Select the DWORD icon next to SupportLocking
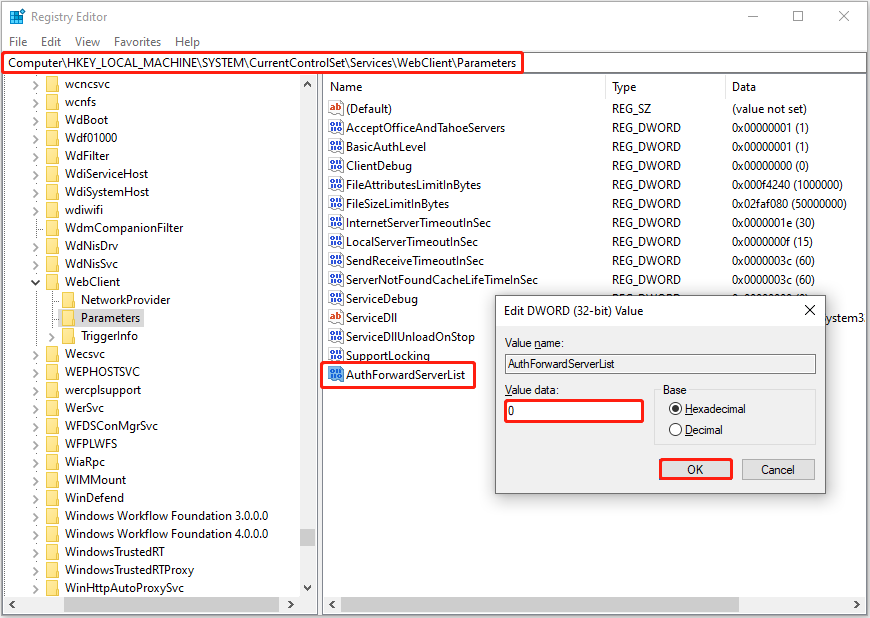 point(336,355)
